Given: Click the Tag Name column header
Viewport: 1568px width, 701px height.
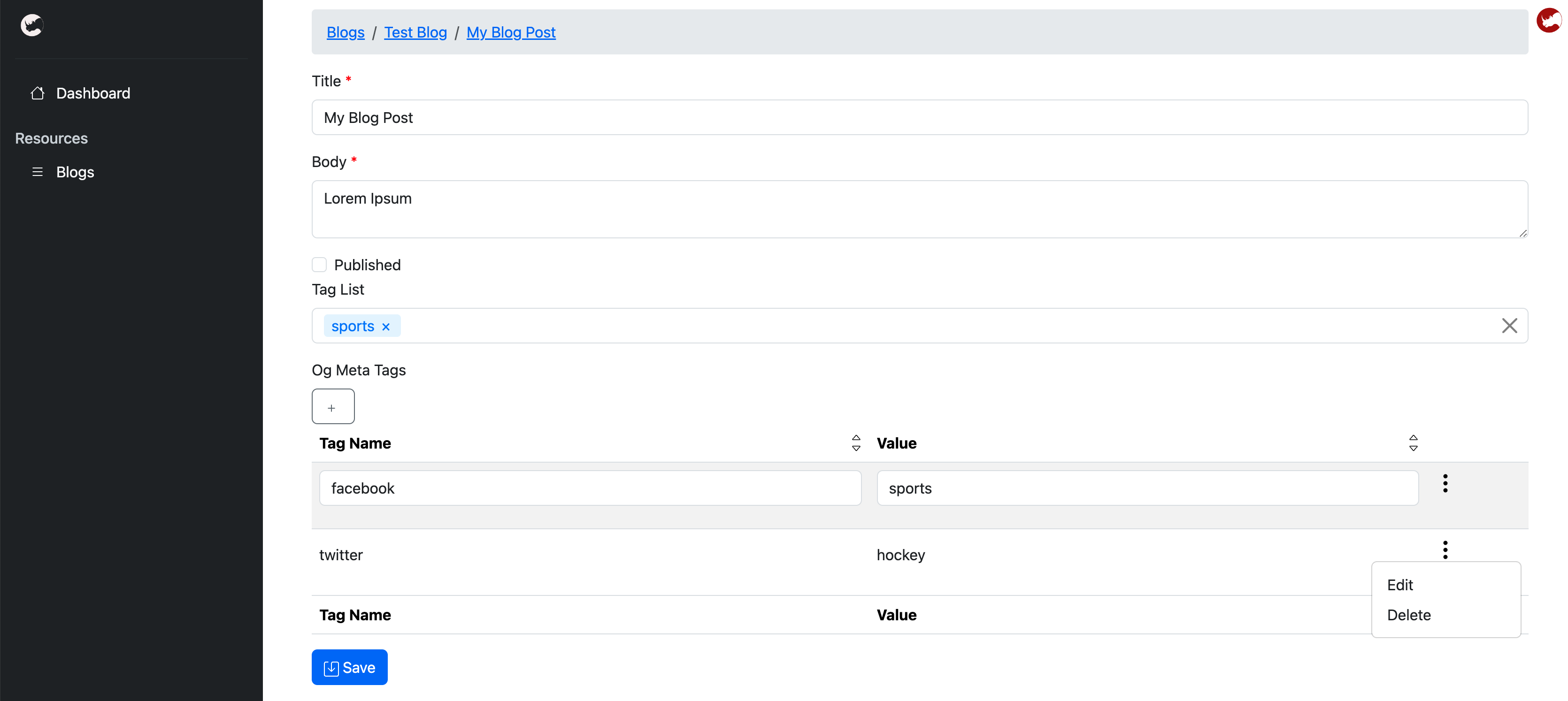Looking at the screenshot, I should pyautogui.click(x=355, y=443).
